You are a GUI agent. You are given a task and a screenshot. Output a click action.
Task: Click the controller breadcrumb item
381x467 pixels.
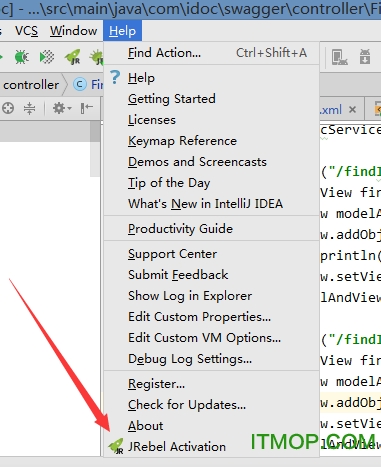(31, 85)
